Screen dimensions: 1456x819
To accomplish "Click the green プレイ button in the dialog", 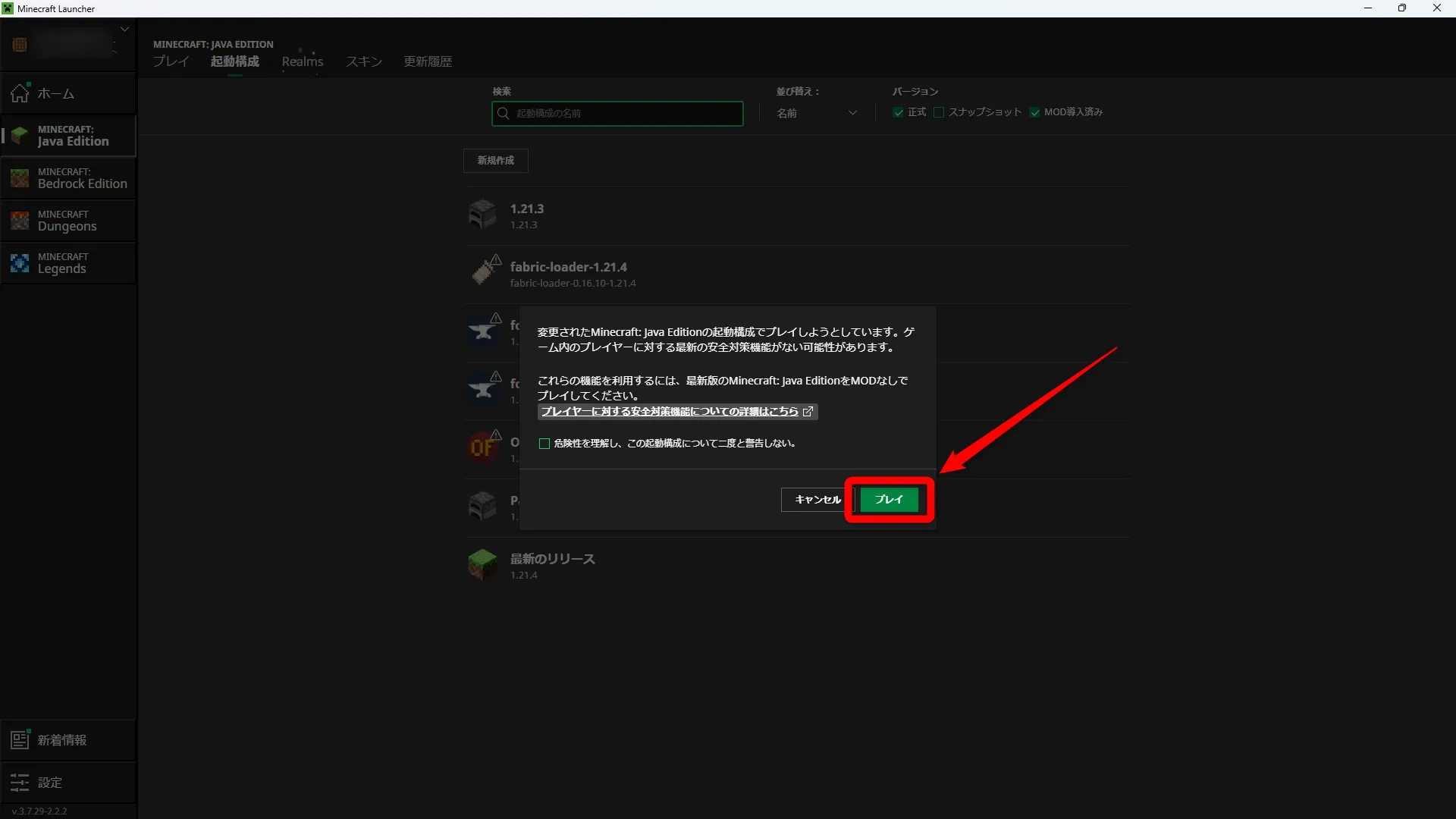I will 889,499.
